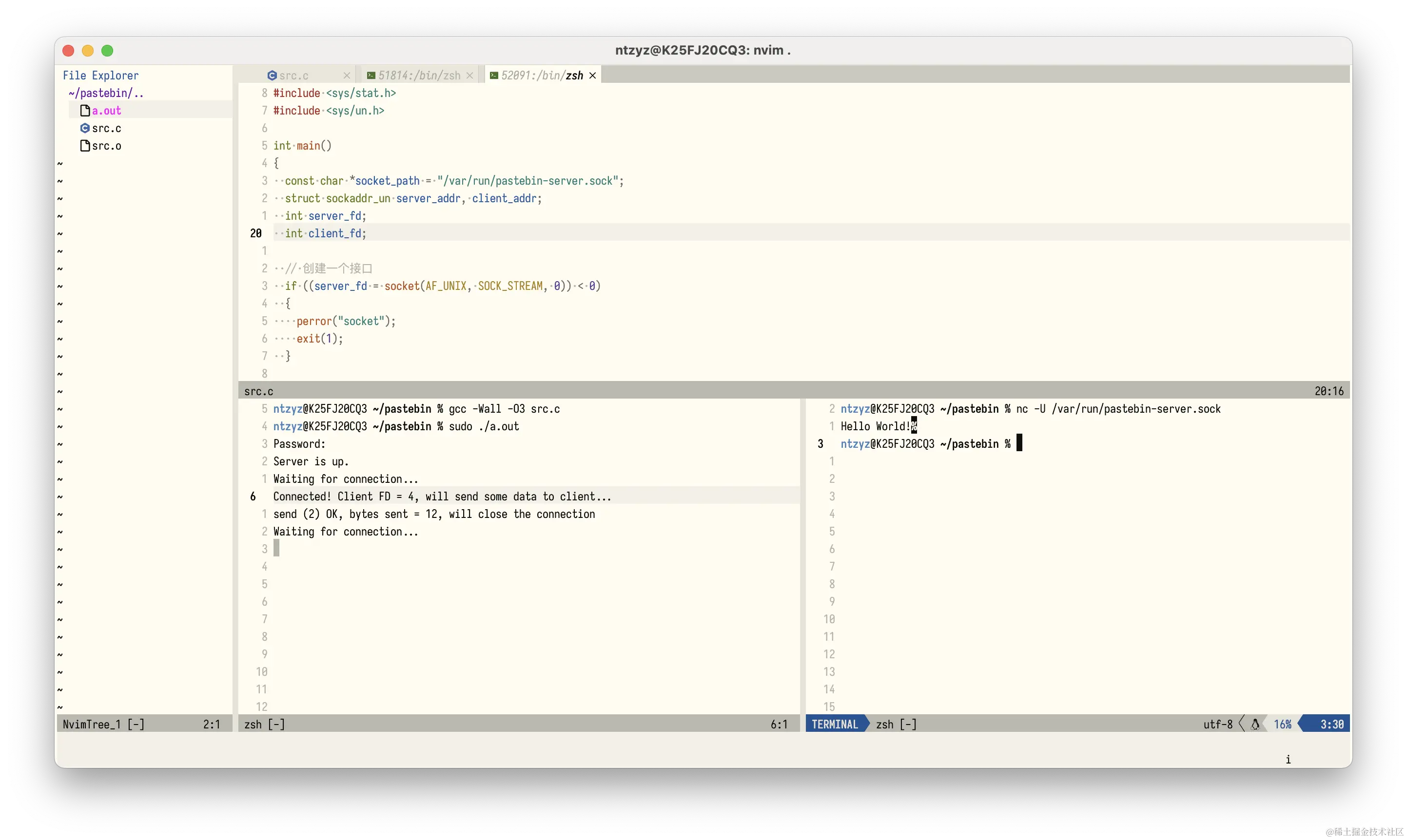Select src.o in the file tree
Image resolution: width=1407 pixels, height=840 pixels.
[106, 146]
